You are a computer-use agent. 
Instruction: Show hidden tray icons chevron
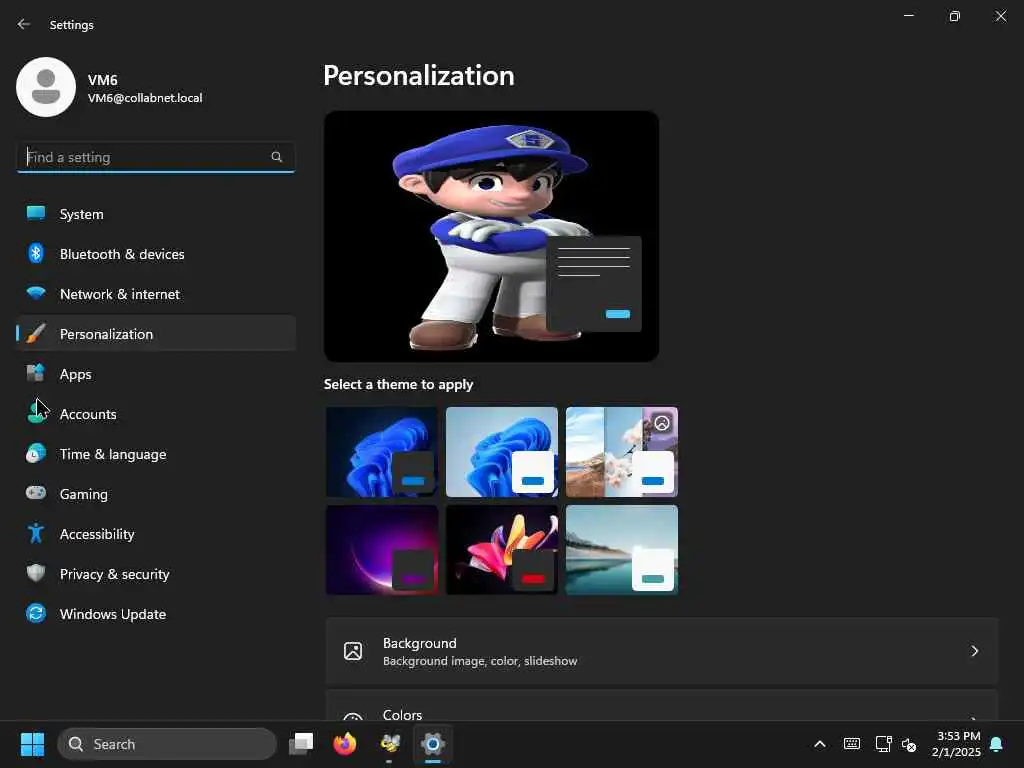tap(820, 744)
